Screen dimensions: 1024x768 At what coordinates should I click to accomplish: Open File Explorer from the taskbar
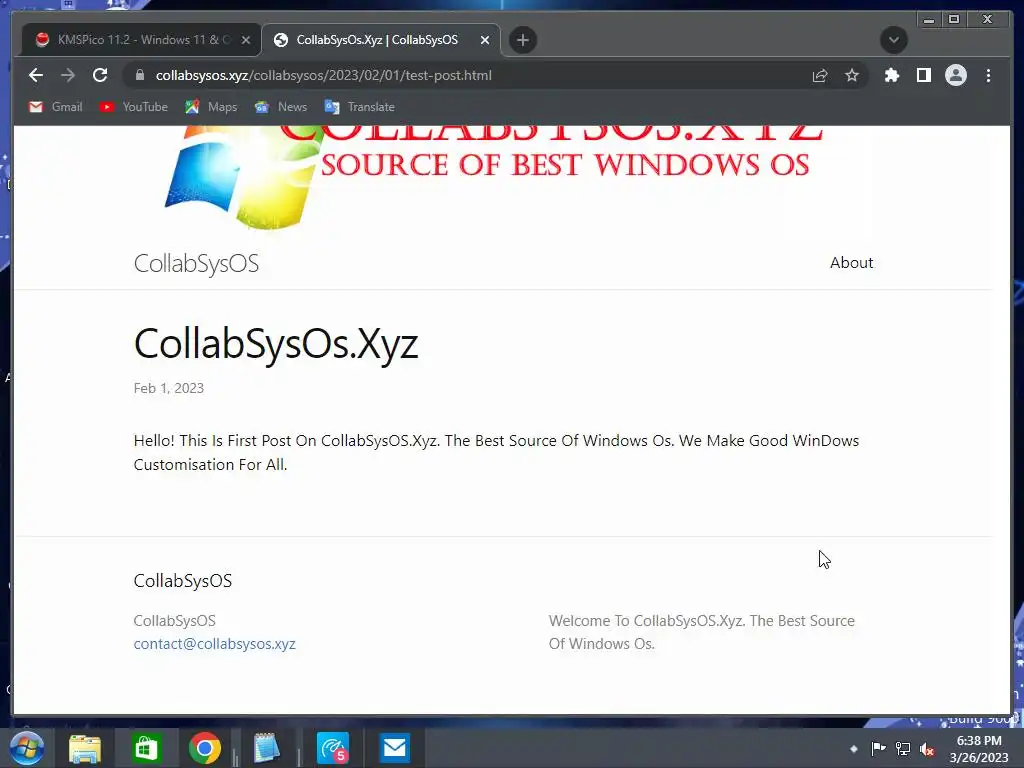point(85,748)
